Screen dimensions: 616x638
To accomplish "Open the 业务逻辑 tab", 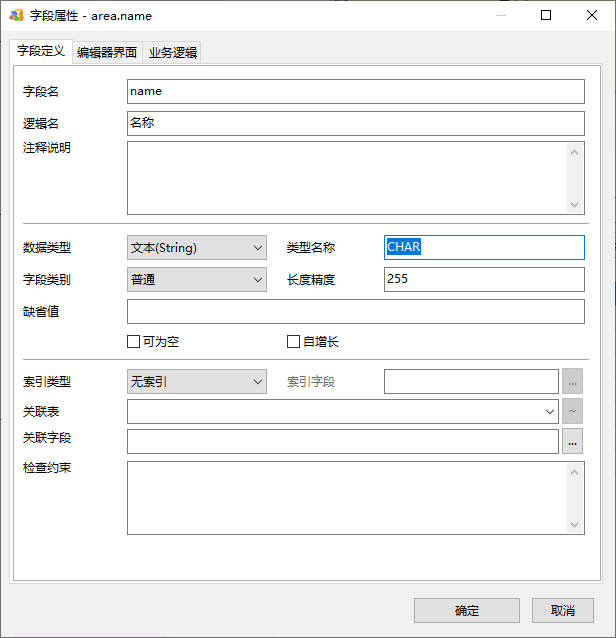I will [x=173, y=52].
